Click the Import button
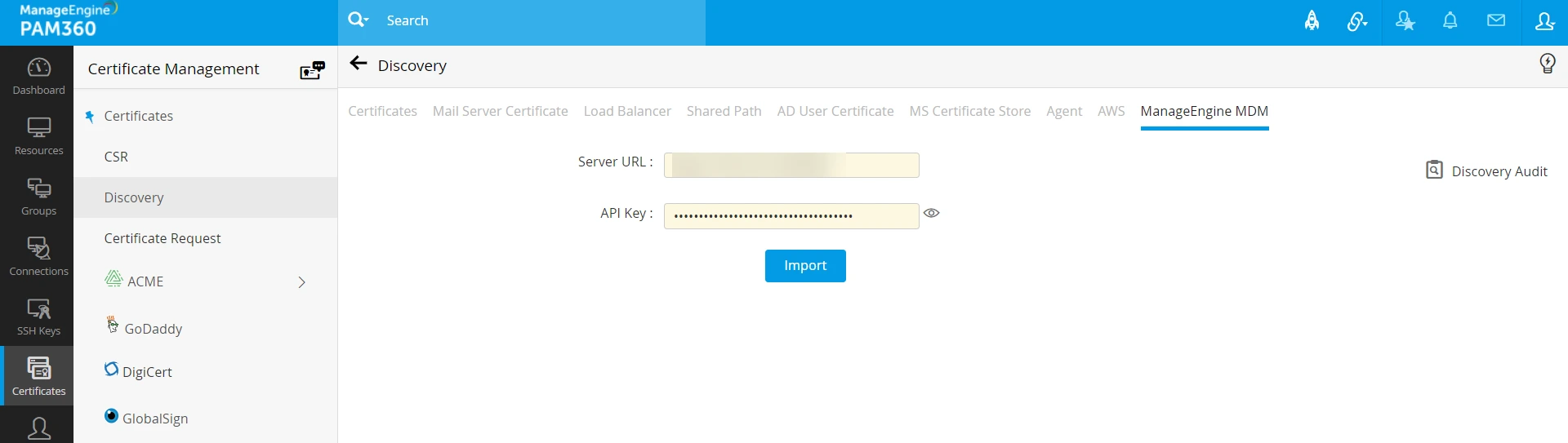This screenshot has width=1568, height=443. (805, 266)
